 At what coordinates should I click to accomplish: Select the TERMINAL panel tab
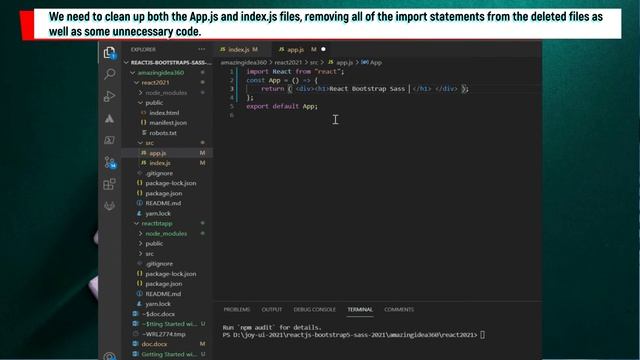pos(360,309)
